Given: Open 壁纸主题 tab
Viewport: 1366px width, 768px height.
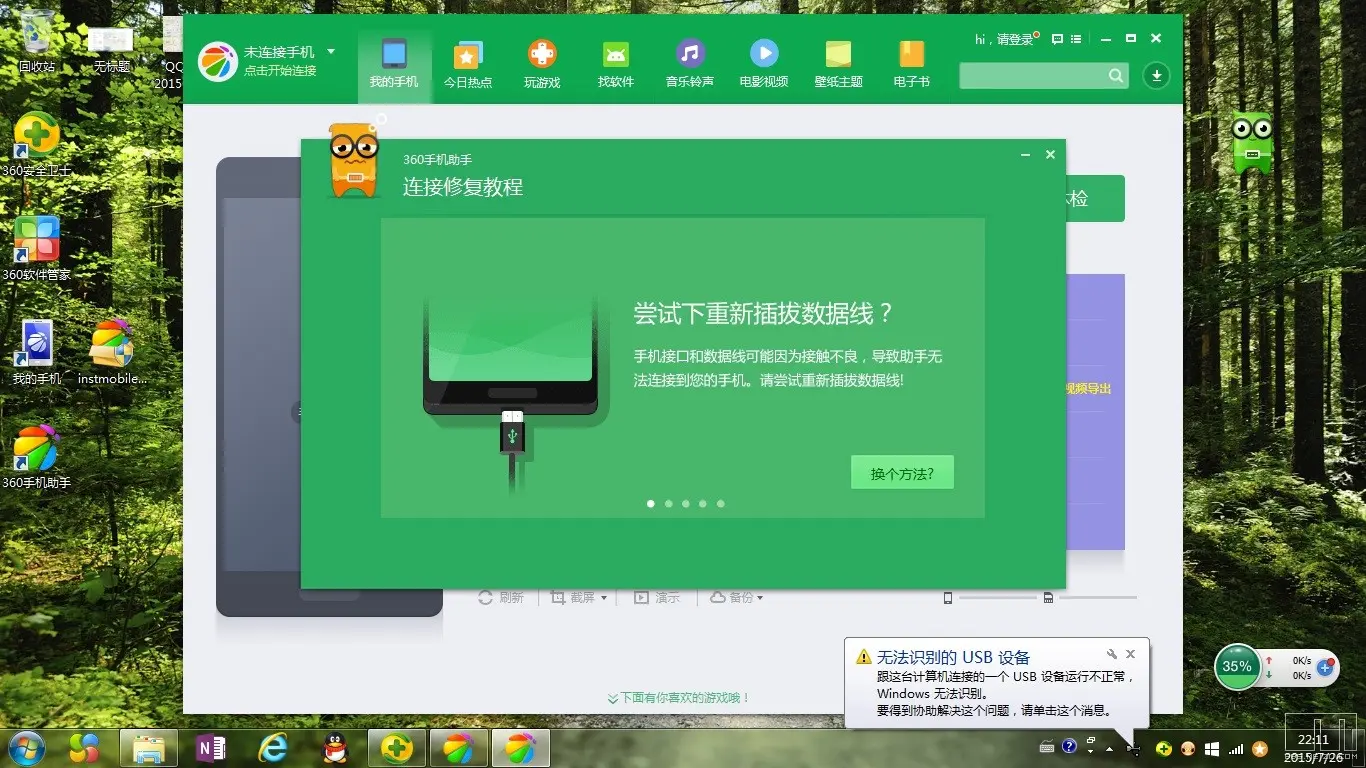Looking at the screenshot, I should point(838,64).
